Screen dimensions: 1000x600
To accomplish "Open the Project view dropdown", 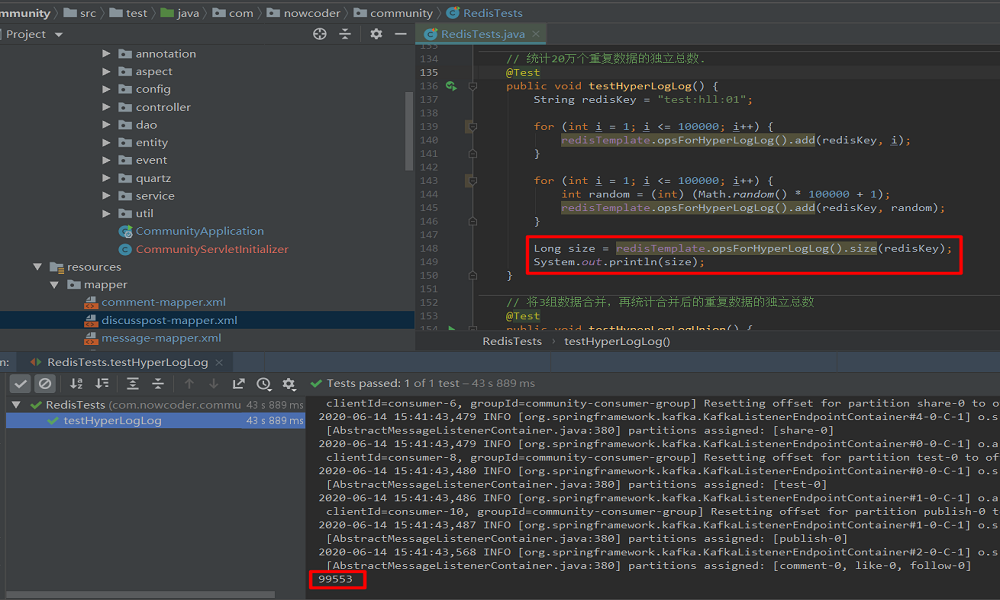I will [59, 34].
